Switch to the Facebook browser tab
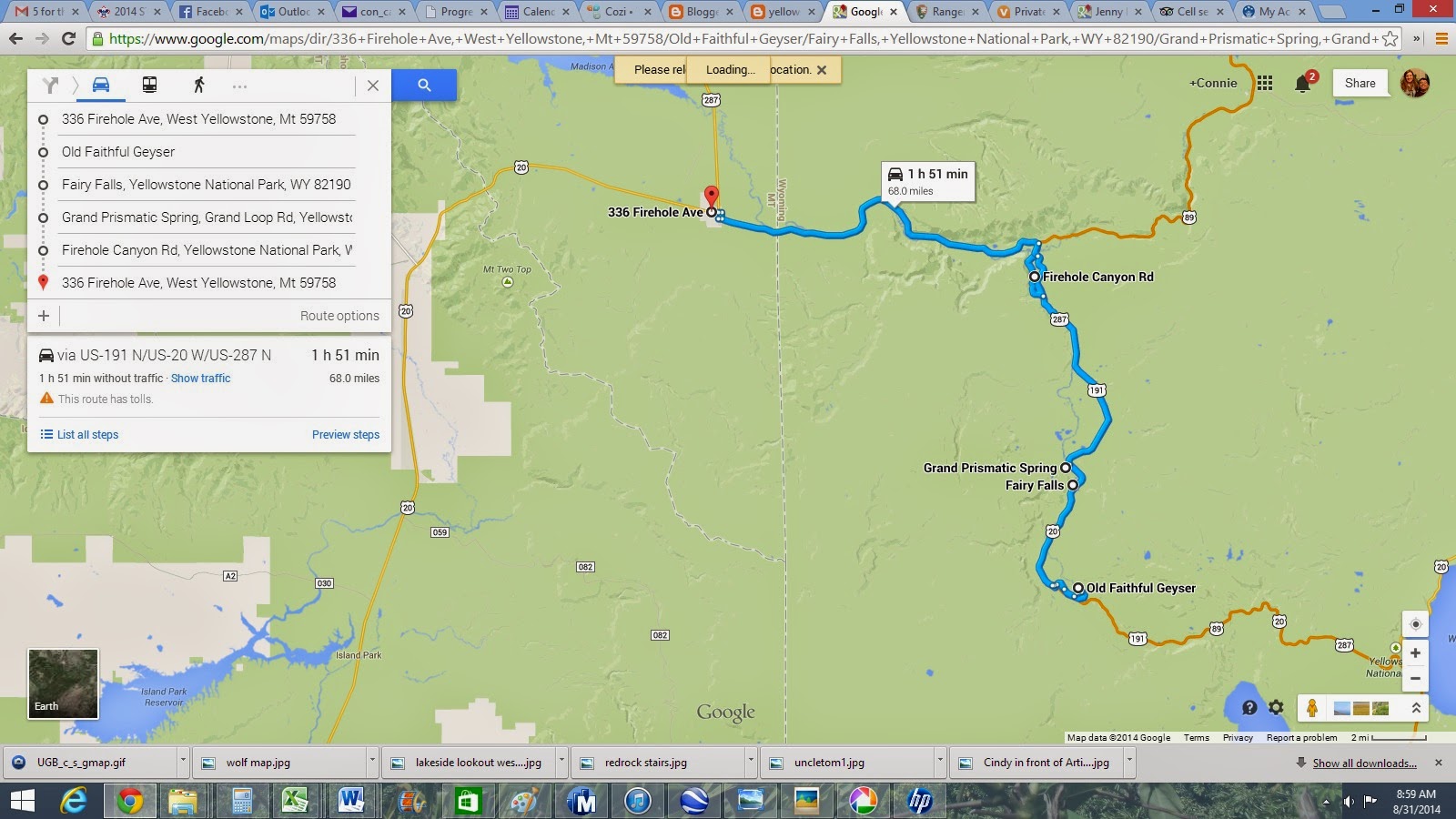The height and width of the screenshot is (819, 1456). tap(211, 12)
